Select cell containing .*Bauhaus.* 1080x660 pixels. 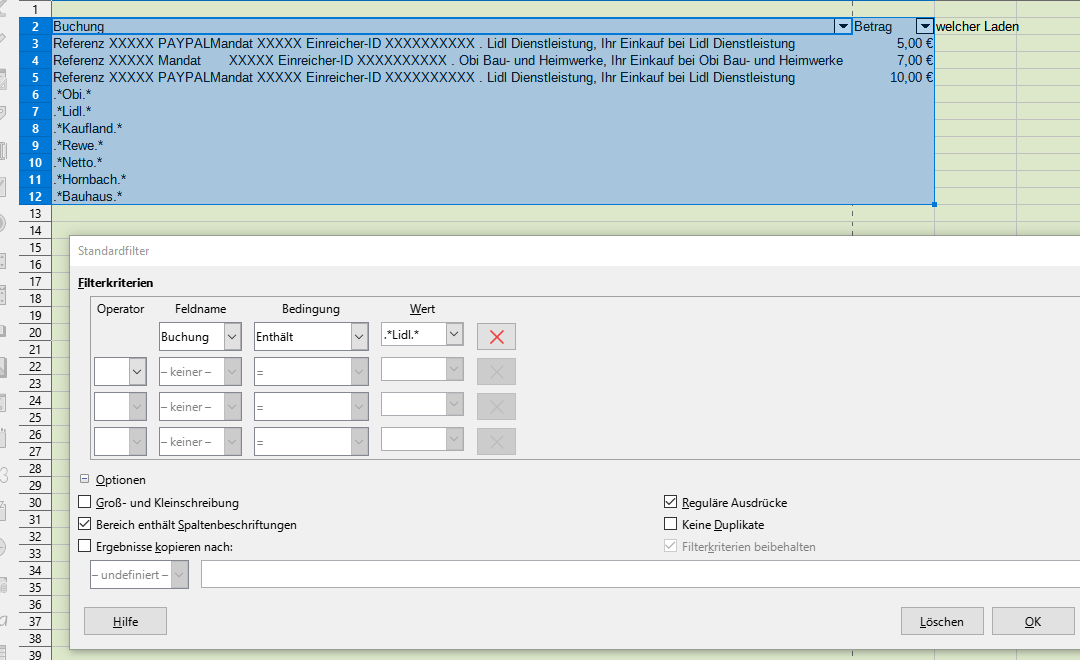tap(452, 196)
